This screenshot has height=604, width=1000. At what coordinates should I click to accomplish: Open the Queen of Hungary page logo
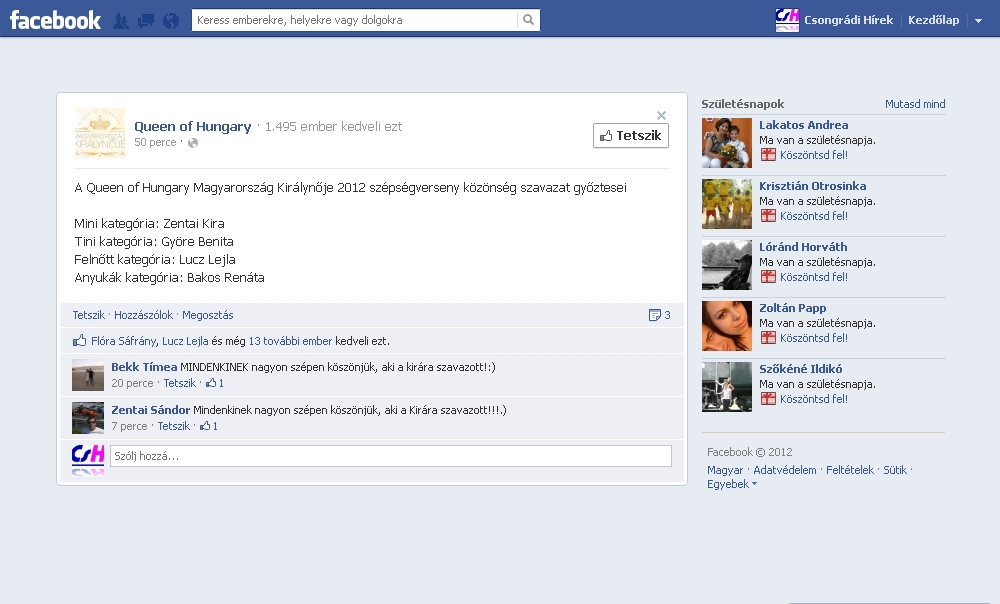pyautogui.click(x=100, y=133)
